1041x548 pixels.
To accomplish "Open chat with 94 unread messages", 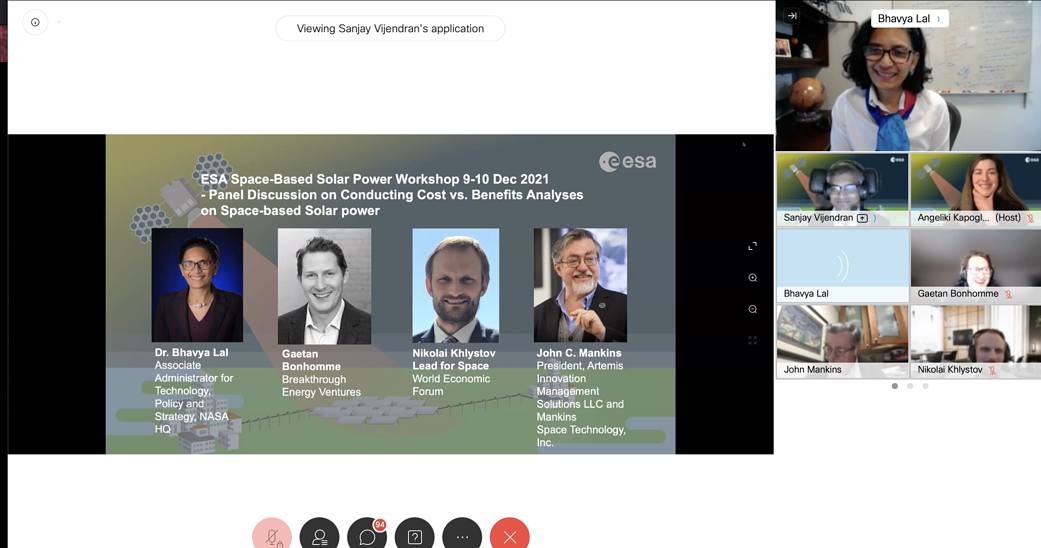I will 367,536.
